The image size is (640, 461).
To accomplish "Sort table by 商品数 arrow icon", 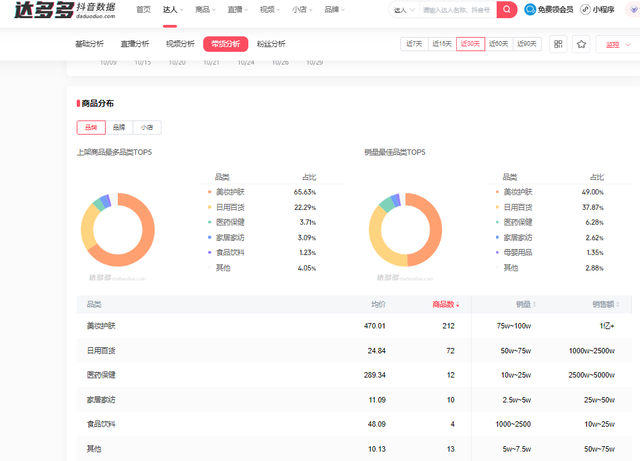I will 460,303.
